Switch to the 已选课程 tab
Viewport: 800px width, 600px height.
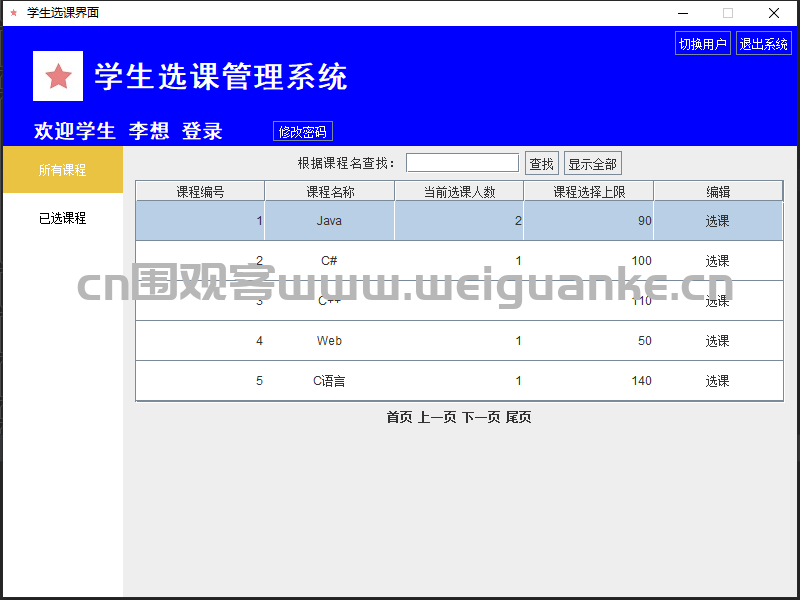[63, 218]
